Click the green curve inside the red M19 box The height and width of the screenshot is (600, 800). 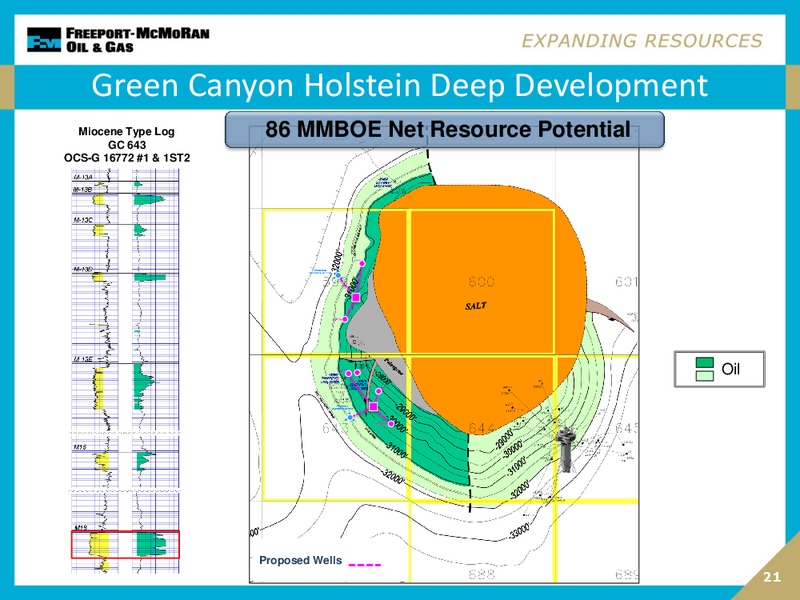pyautogui.click(x=152, y=544)
